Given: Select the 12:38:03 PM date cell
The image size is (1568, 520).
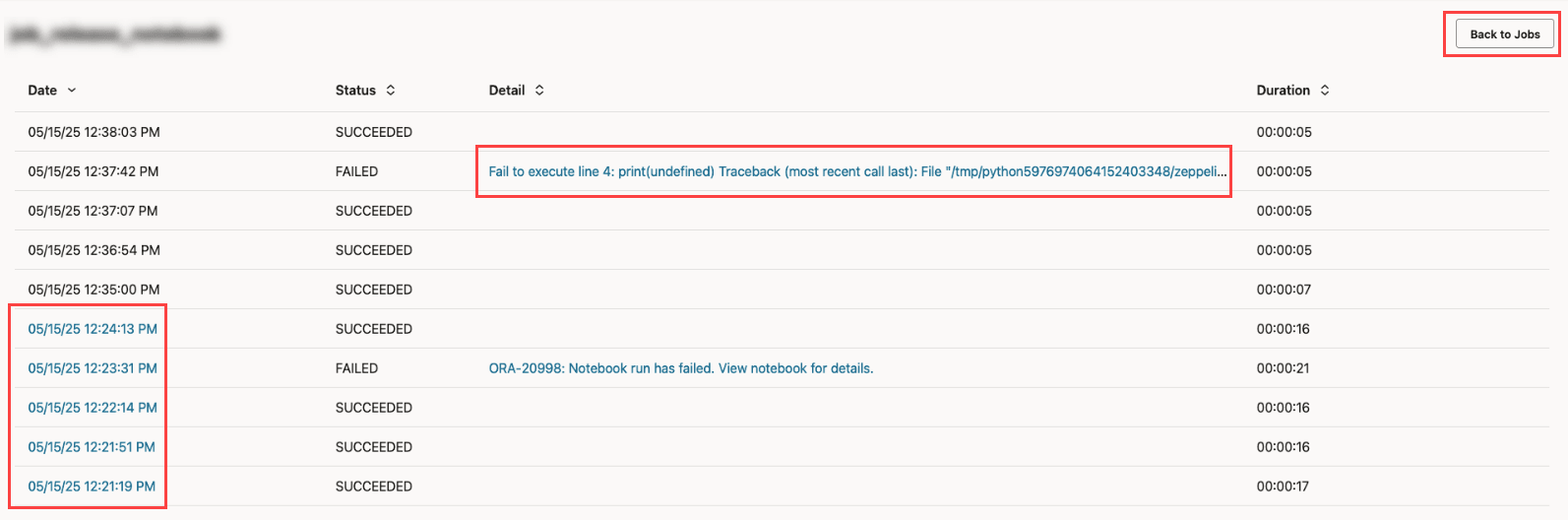Looking at the screenshot, I should (94, 132).
